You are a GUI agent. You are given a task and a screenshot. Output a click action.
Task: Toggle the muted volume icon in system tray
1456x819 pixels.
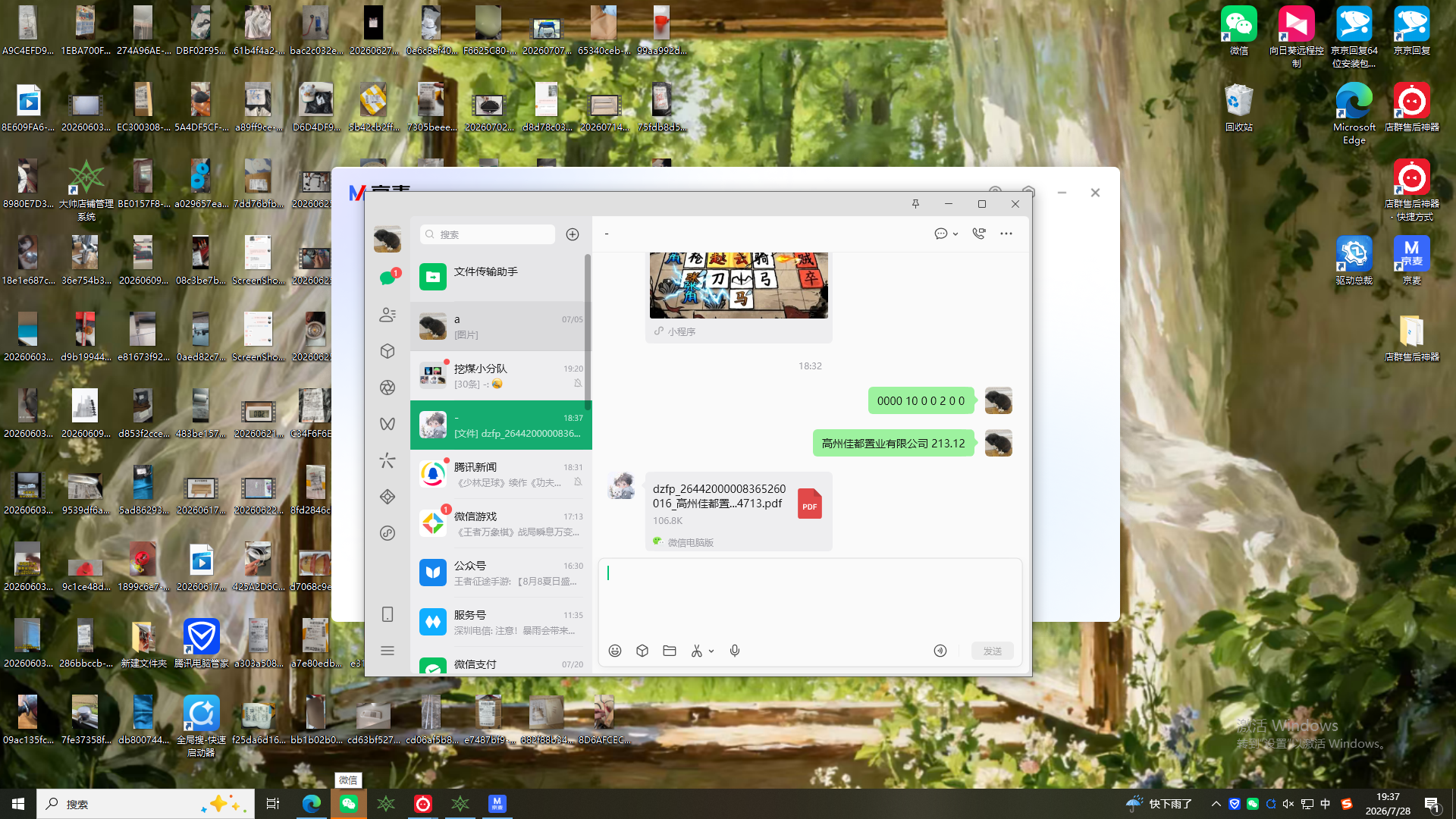click(x=1288, y=804)
